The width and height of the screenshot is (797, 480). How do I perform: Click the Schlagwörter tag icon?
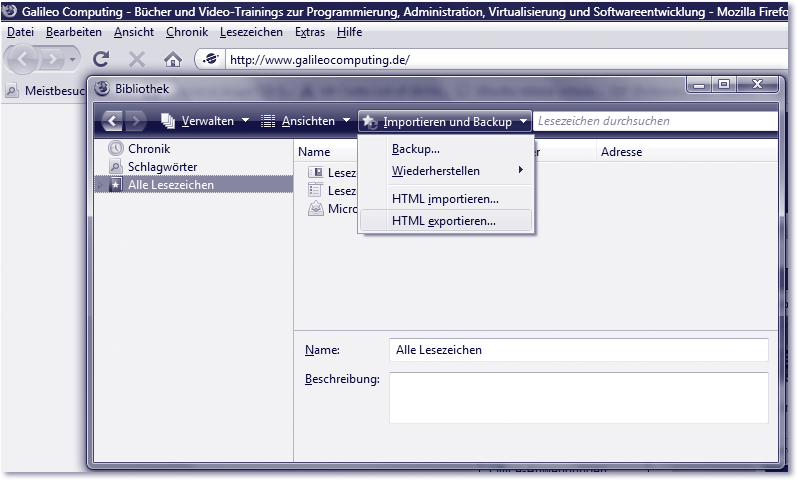[x=116, y=167]
